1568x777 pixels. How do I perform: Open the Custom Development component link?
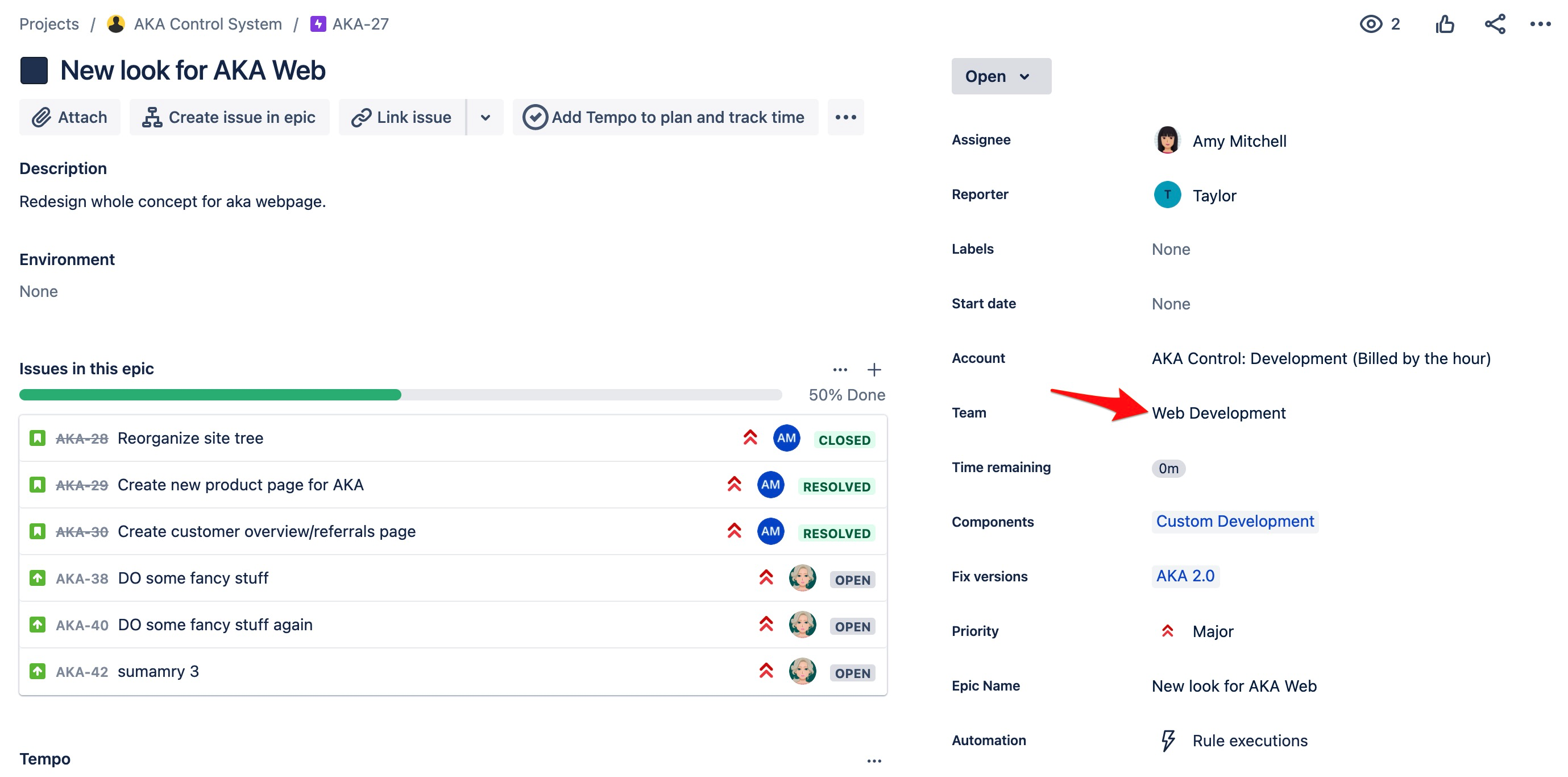pyautogui.click(x=1234, y=521)
